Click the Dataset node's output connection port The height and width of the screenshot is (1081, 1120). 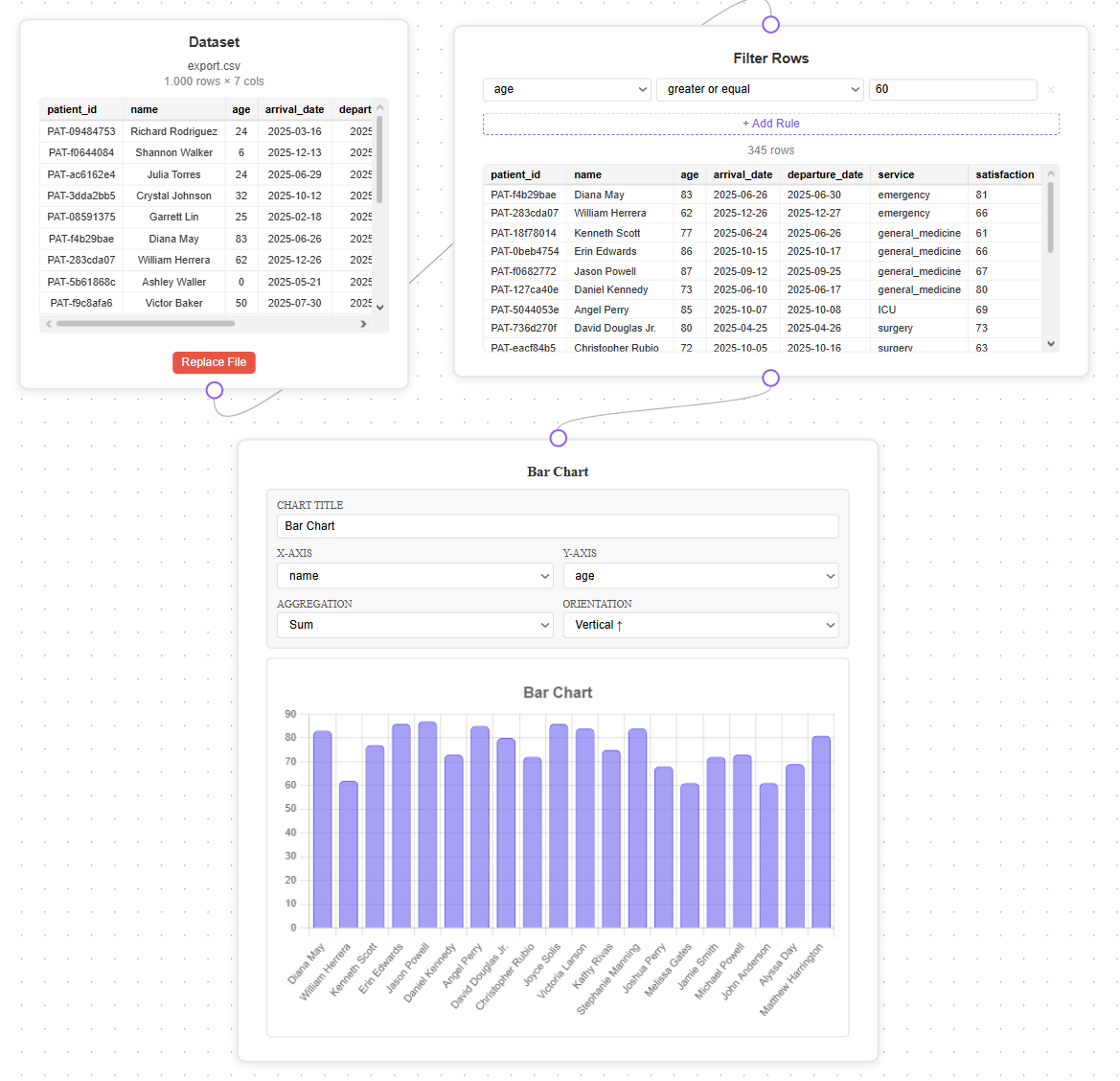coord(214,389)
